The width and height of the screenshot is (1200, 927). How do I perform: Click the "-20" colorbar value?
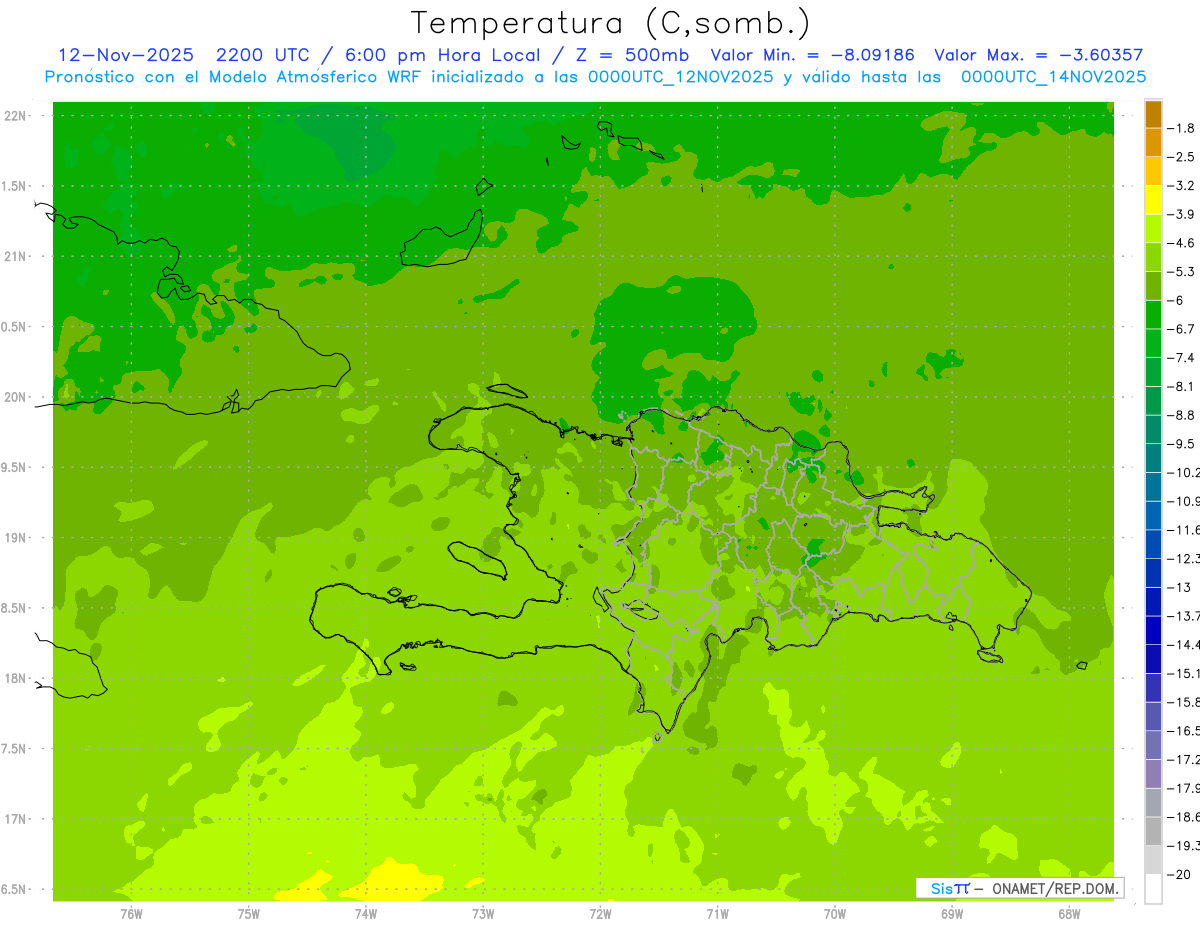(1179, 874)
